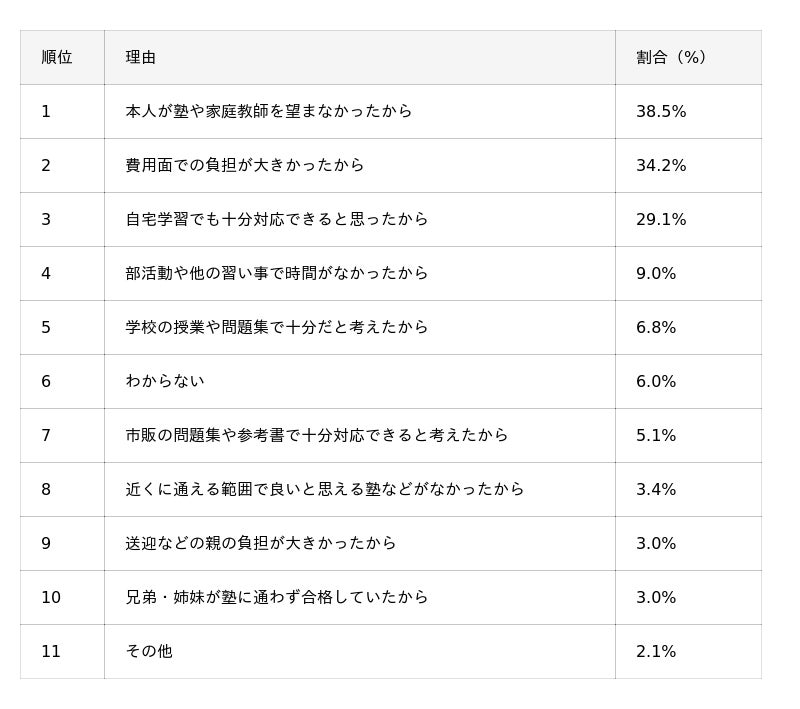Select the 38.5% percentage cell
Screen dimensions: 800x709
(661, 112)
